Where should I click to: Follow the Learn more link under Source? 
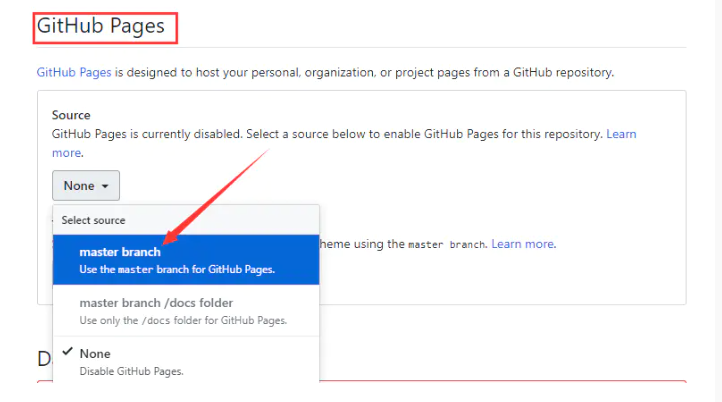(x=621, y=134)
